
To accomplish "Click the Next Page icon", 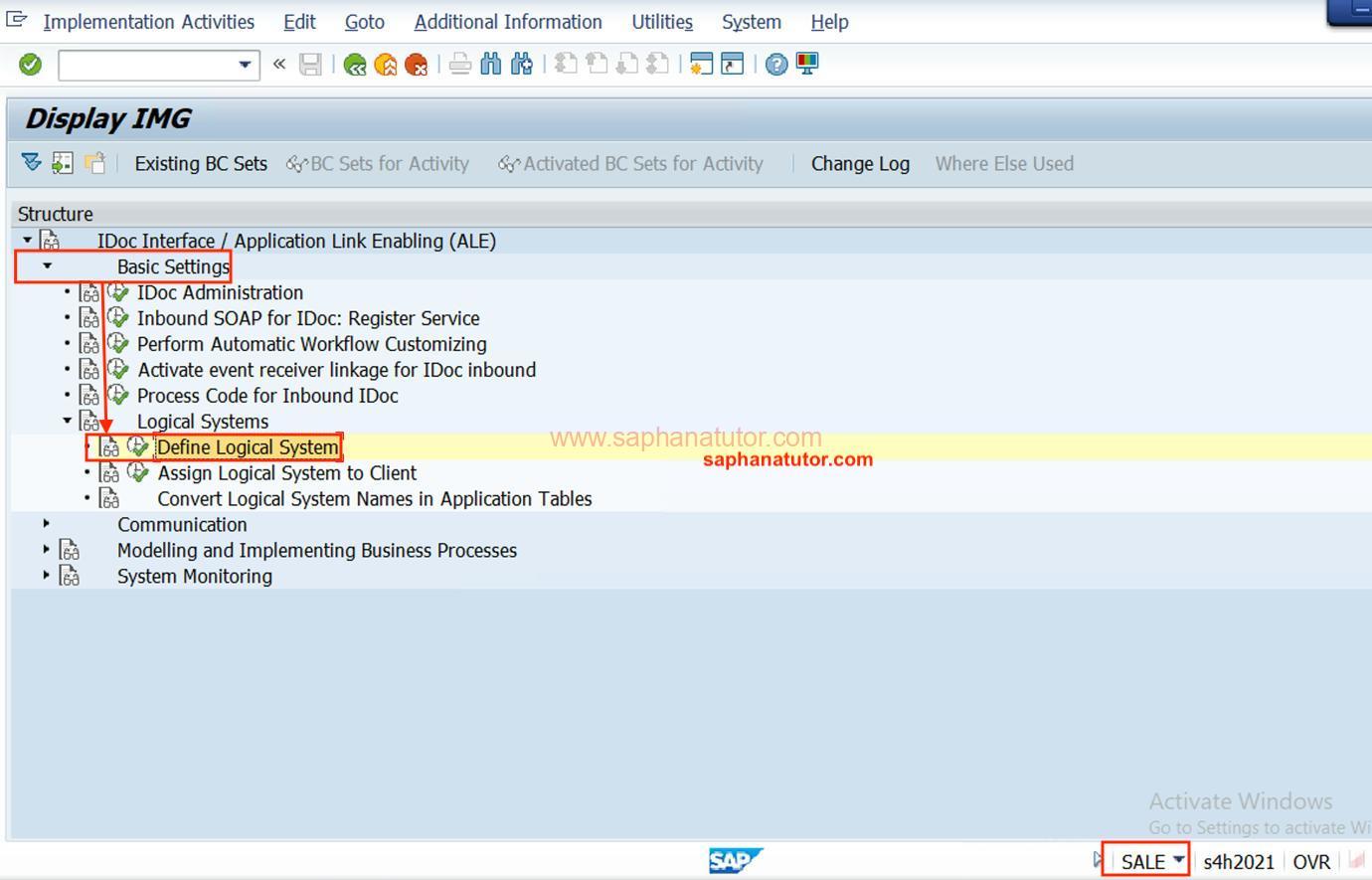I will click(x=627, y=65).
